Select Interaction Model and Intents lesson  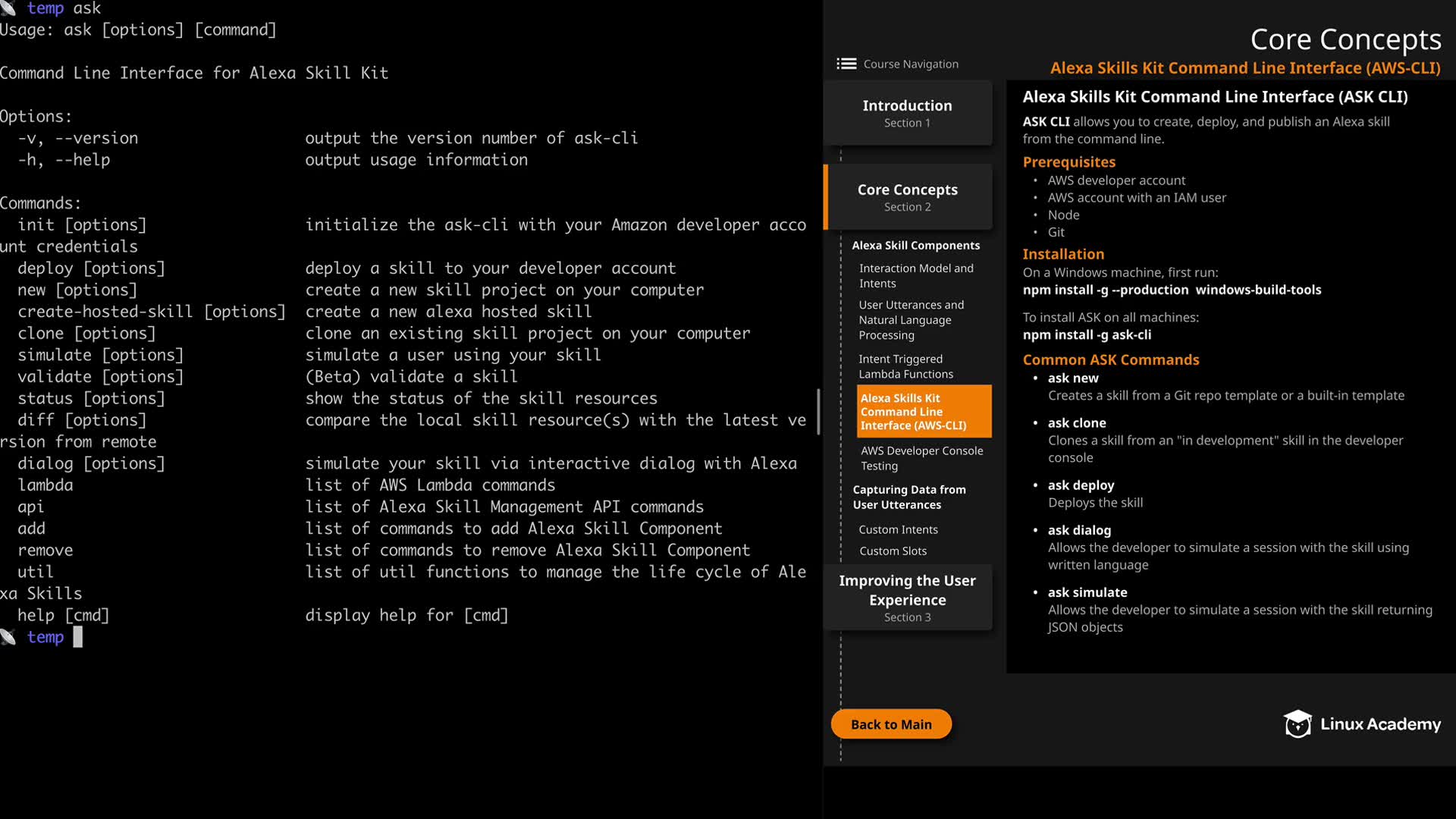(x=915, y=276)
